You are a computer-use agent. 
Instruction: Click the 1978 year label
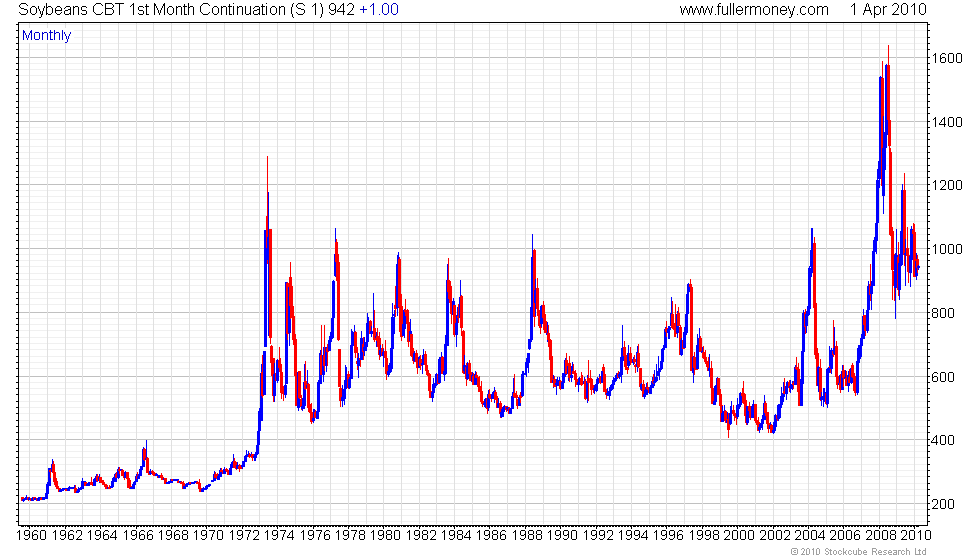(x=350, y=536)
